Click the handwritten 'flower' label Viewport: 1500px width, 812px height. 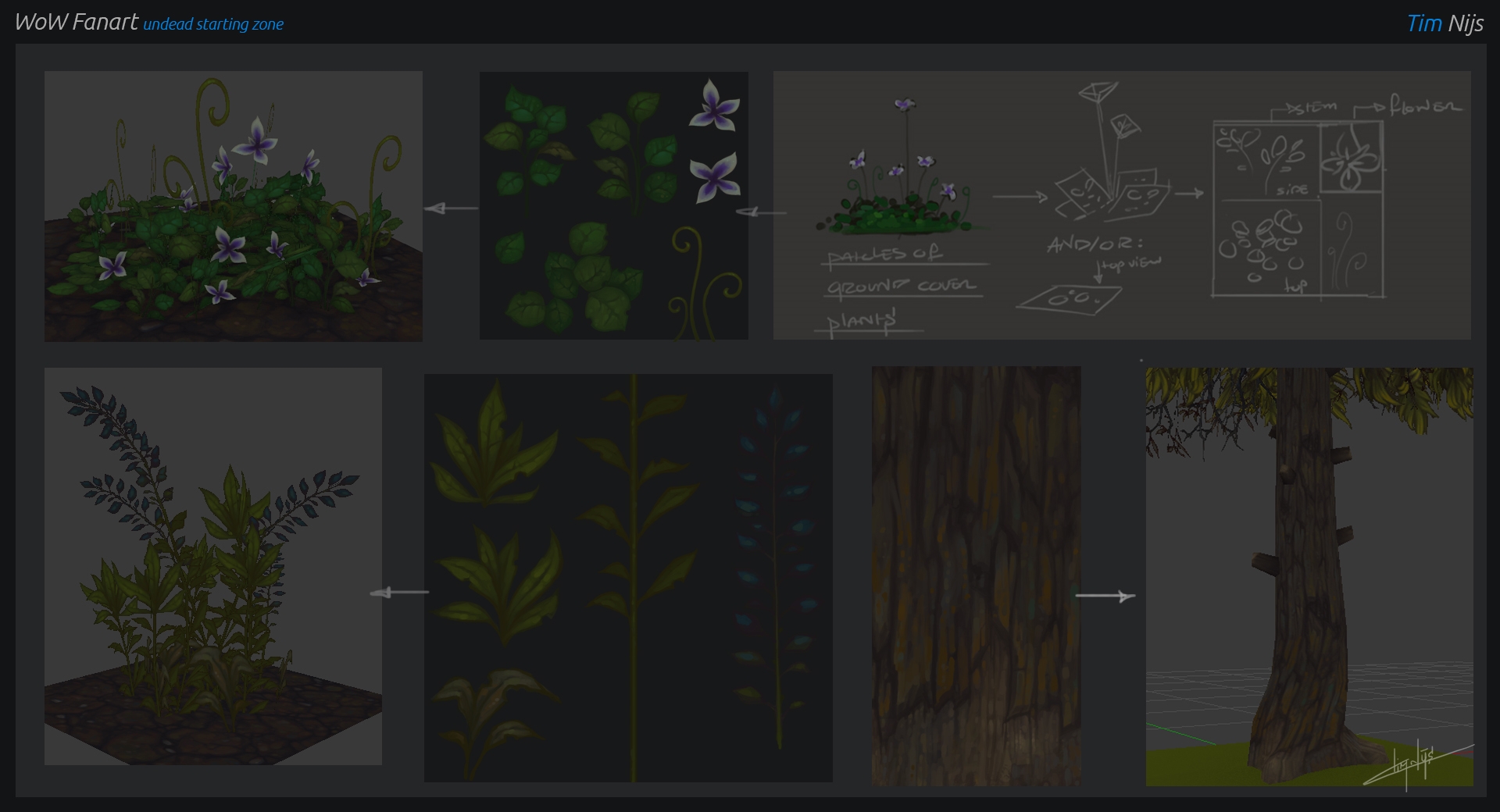[1425, 105]
